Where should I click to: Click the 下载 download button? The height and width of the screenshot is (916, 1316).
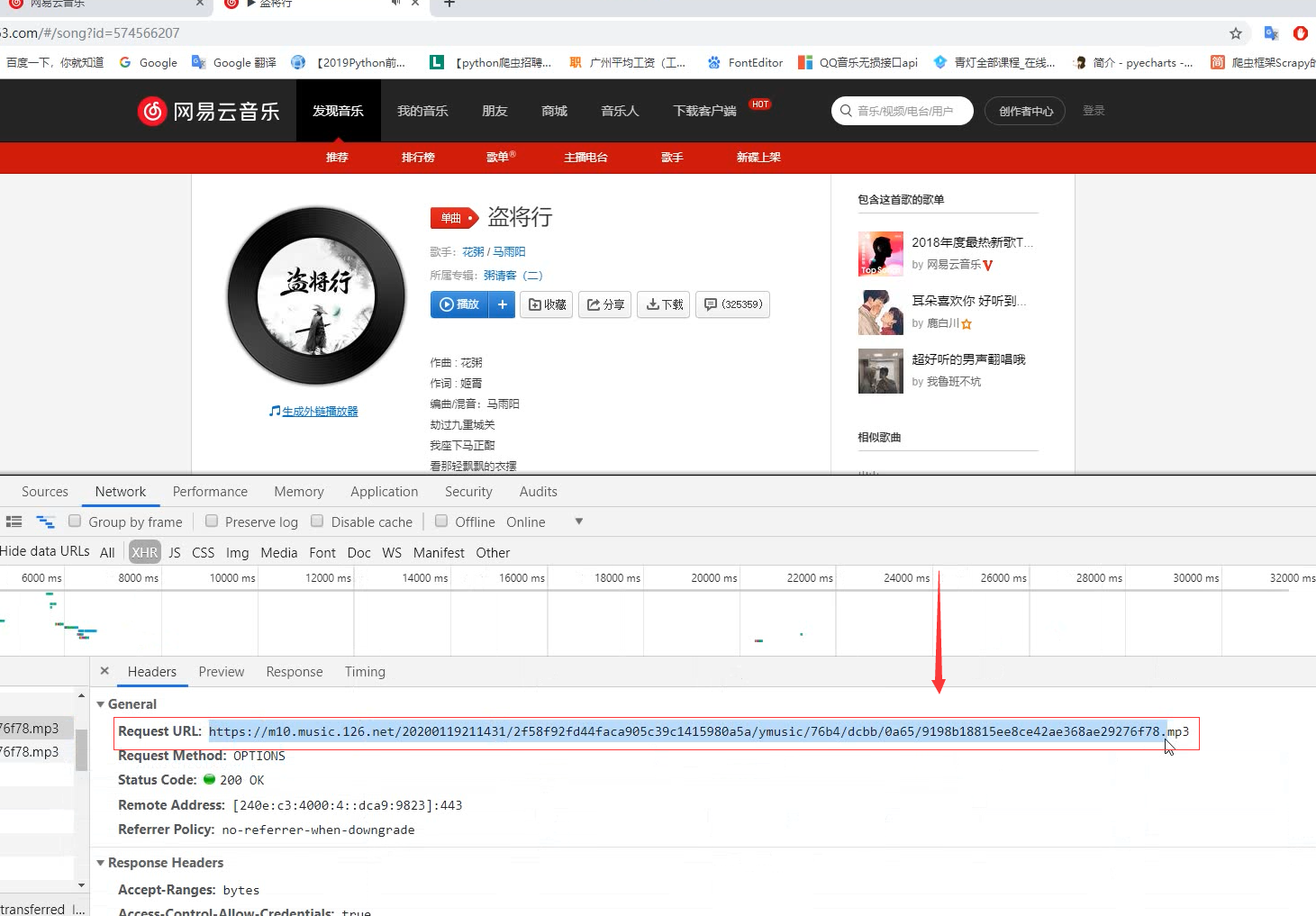pyautogui.click(x=665, y=304)
